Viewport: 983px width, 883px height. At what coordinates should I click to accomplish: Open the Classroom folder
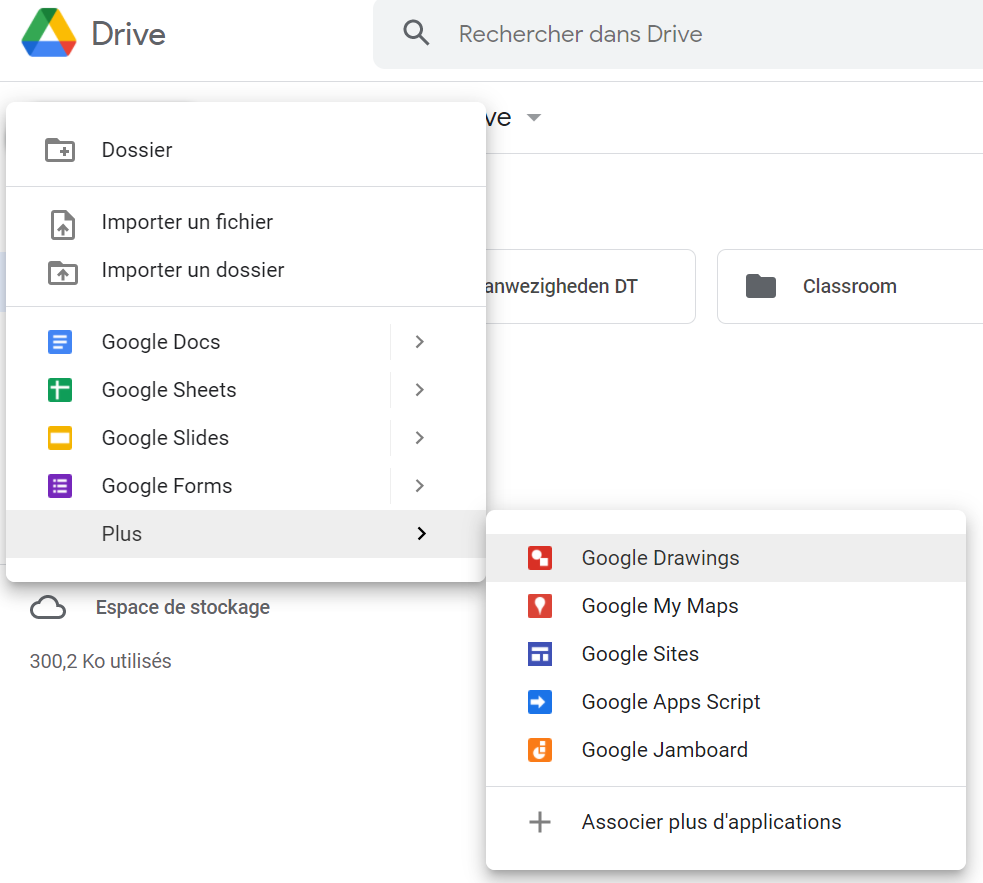pyautogui.click(x=850, y=287)
